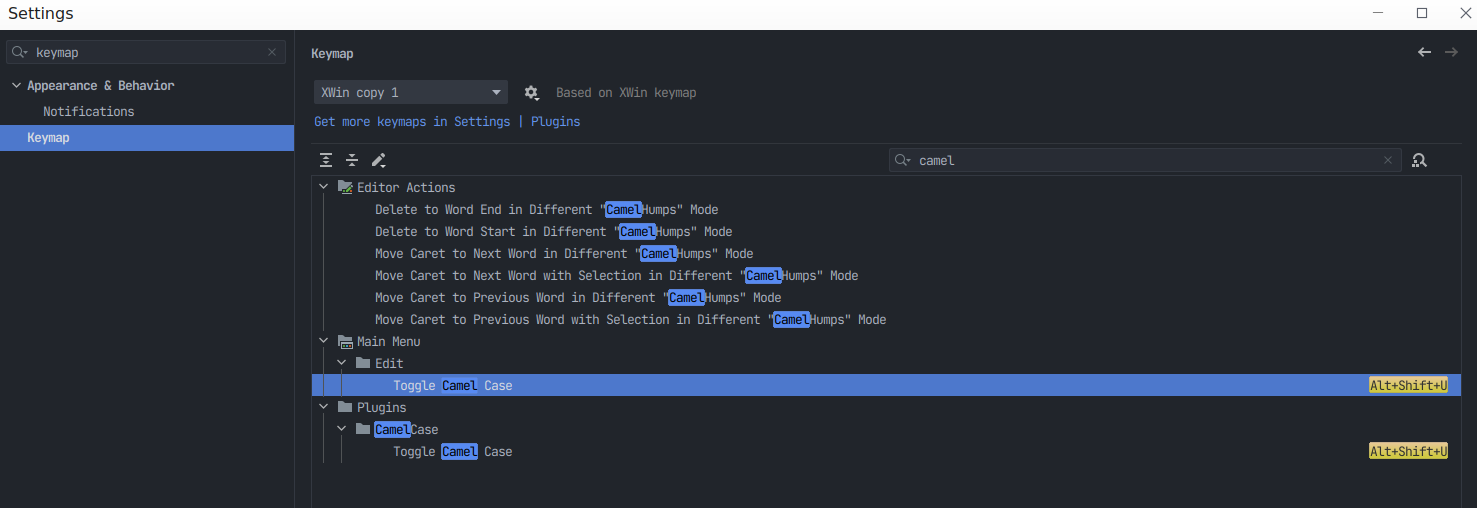Collapse the Plugins group
The height and width of the screenshot is (508, 1477).
[323, 407]
